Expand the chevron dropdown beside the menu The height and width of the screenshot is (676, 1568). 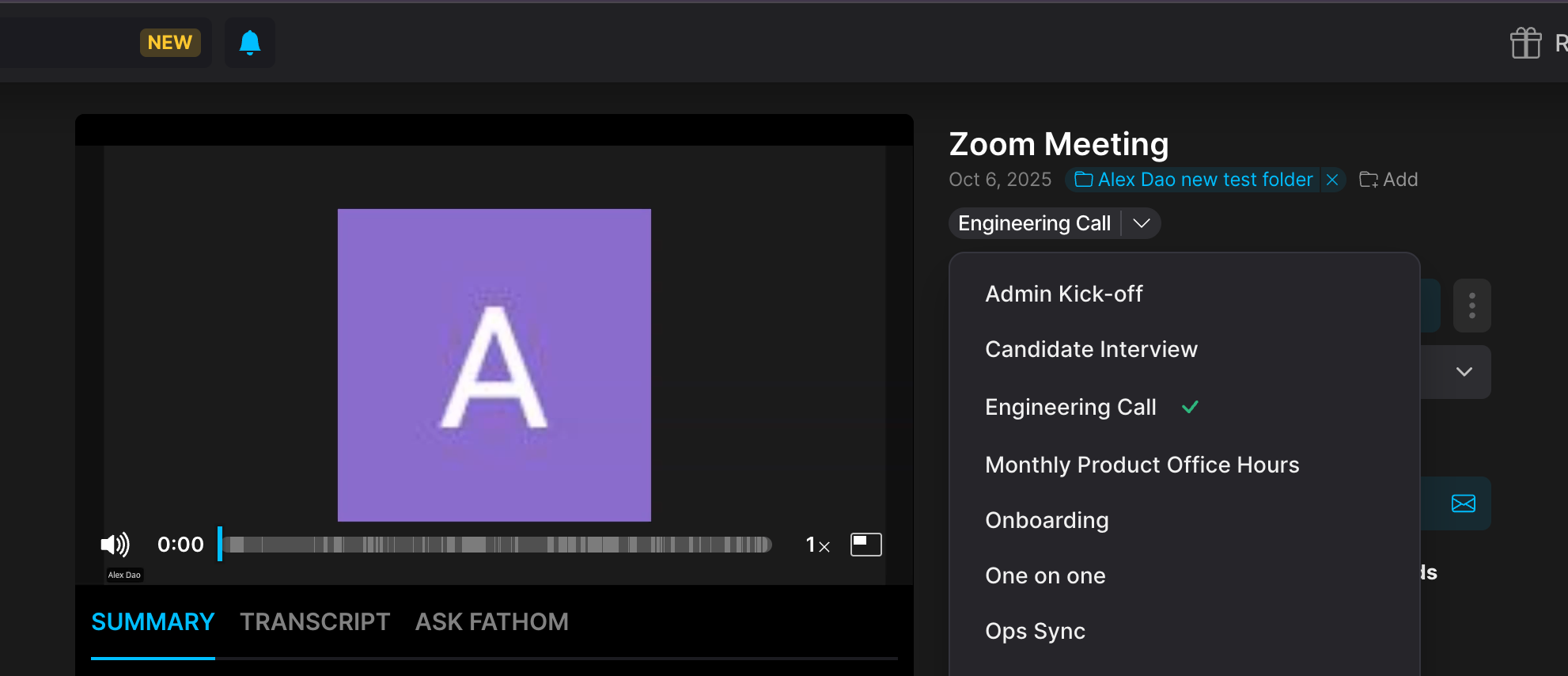pyautogui.click(x=1464, y=372)
